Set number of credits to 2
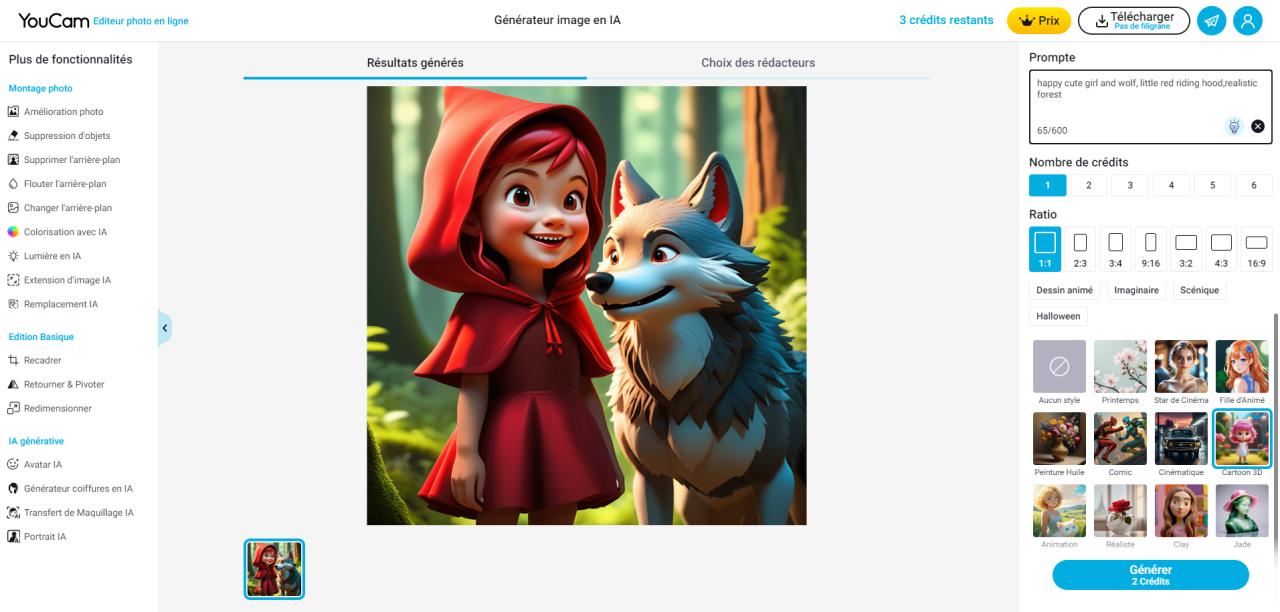This screenshot has height=612, width=1280. click(x=1089, y=185)
